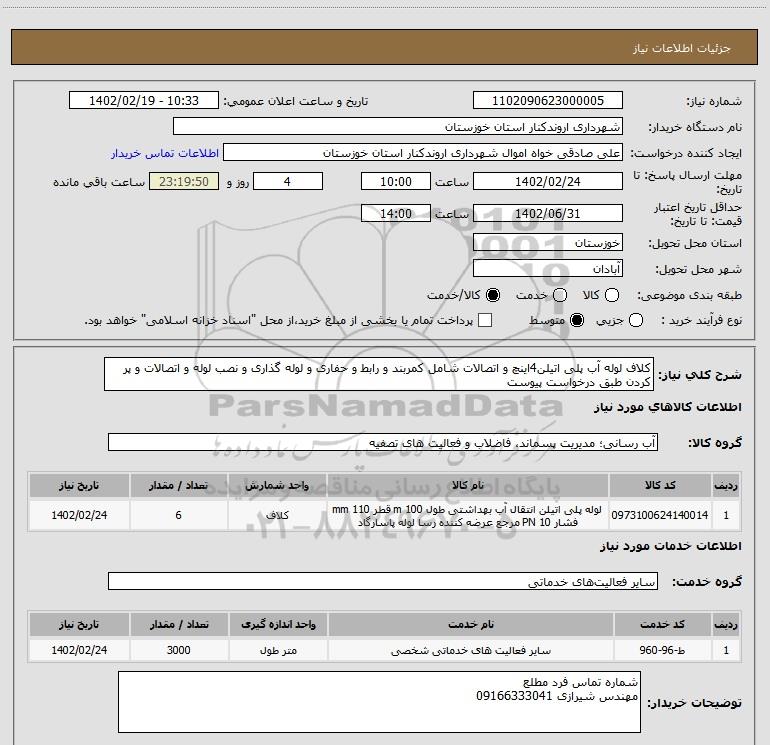
Task: Click the deadline hour field 10:00
Action: pos(396,181)
